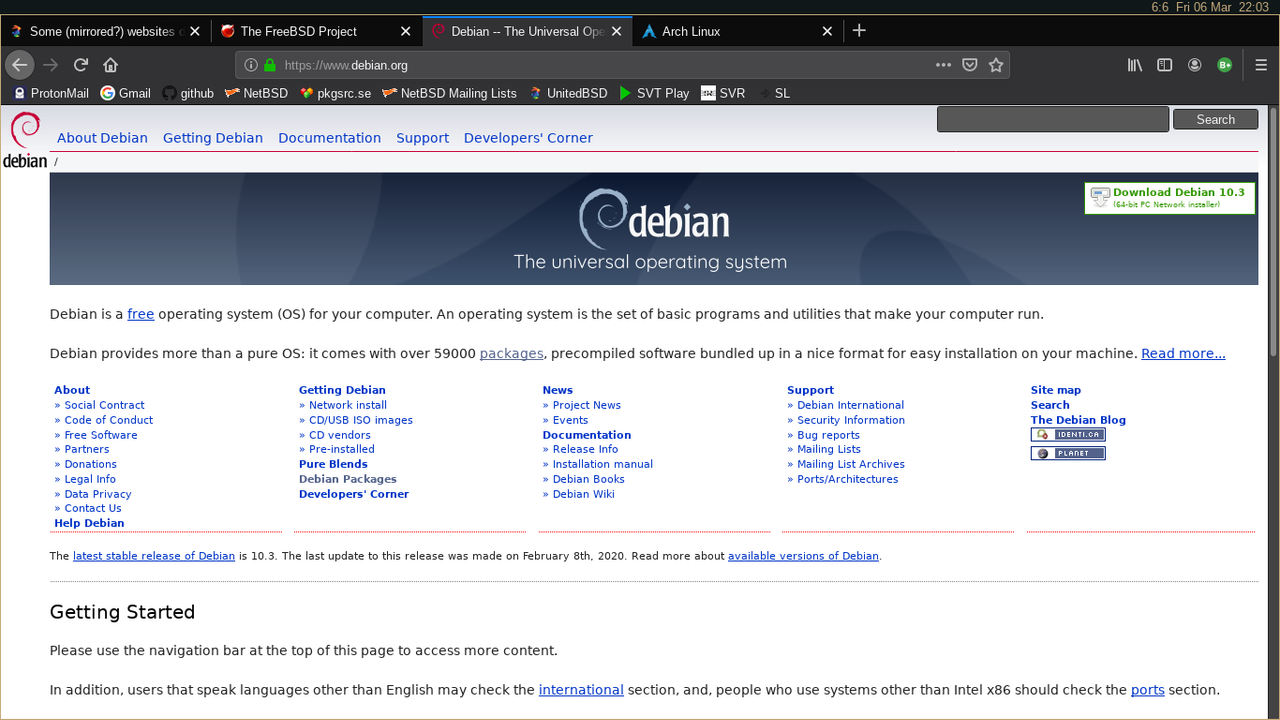The image size is (1280, 720).
Task: Open a new tab with the plus button
Action: click(859, 31)
